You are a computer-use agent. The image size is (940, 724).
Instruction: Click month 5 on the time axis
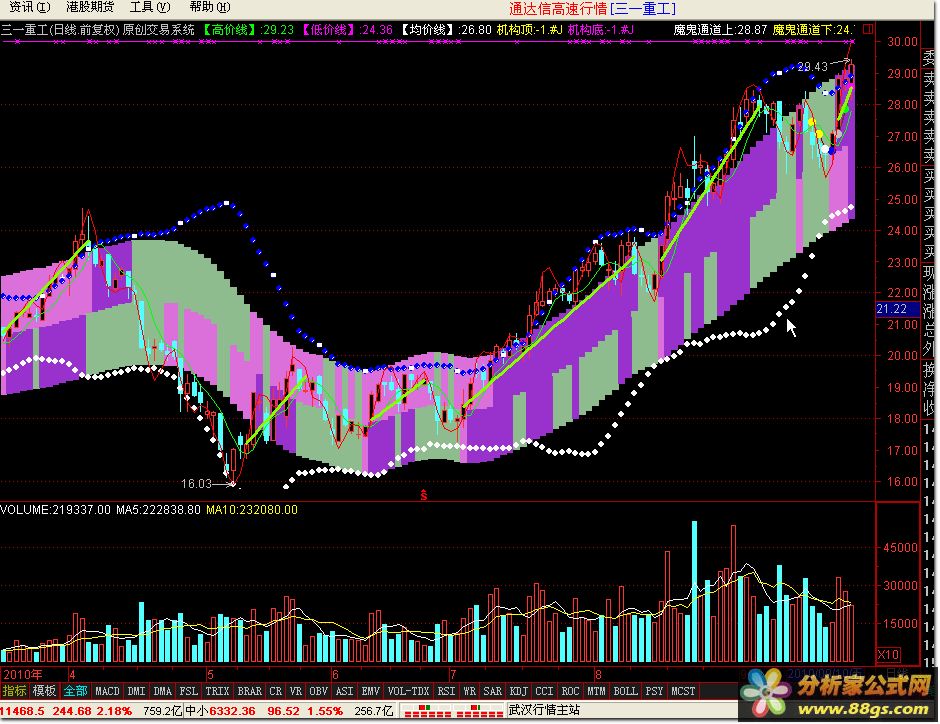pos(210,674)
